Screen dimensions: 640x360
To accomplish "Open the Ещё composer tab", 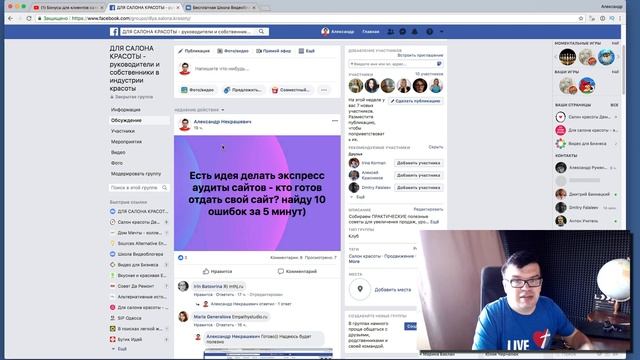I will (307, 51).
